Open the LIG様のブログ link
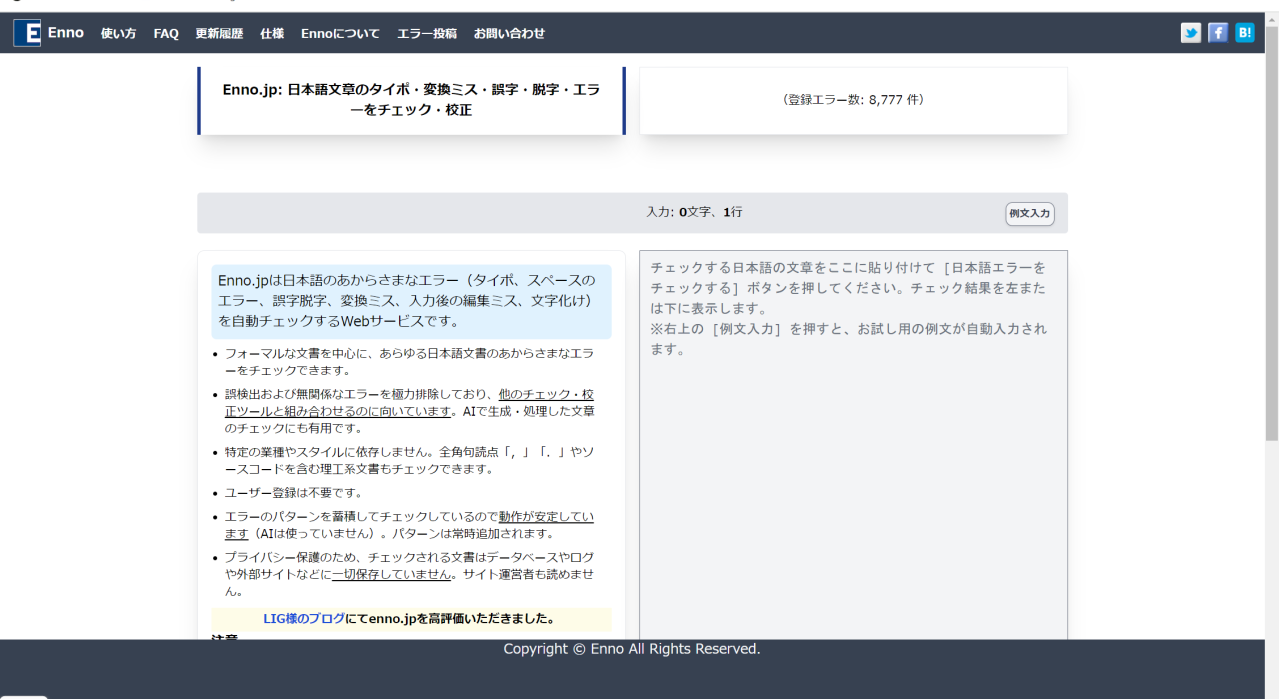This screenshot has height=699, width=1279. (x=304, y=619)
